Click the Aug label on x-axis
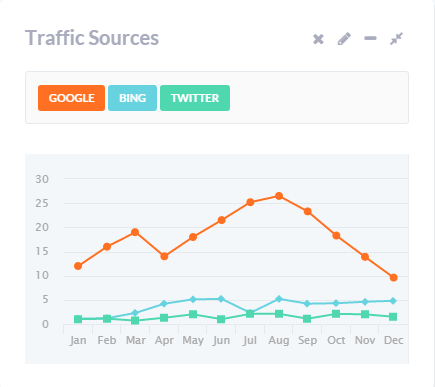Screen dimensions: 435x387 [279, 341]
